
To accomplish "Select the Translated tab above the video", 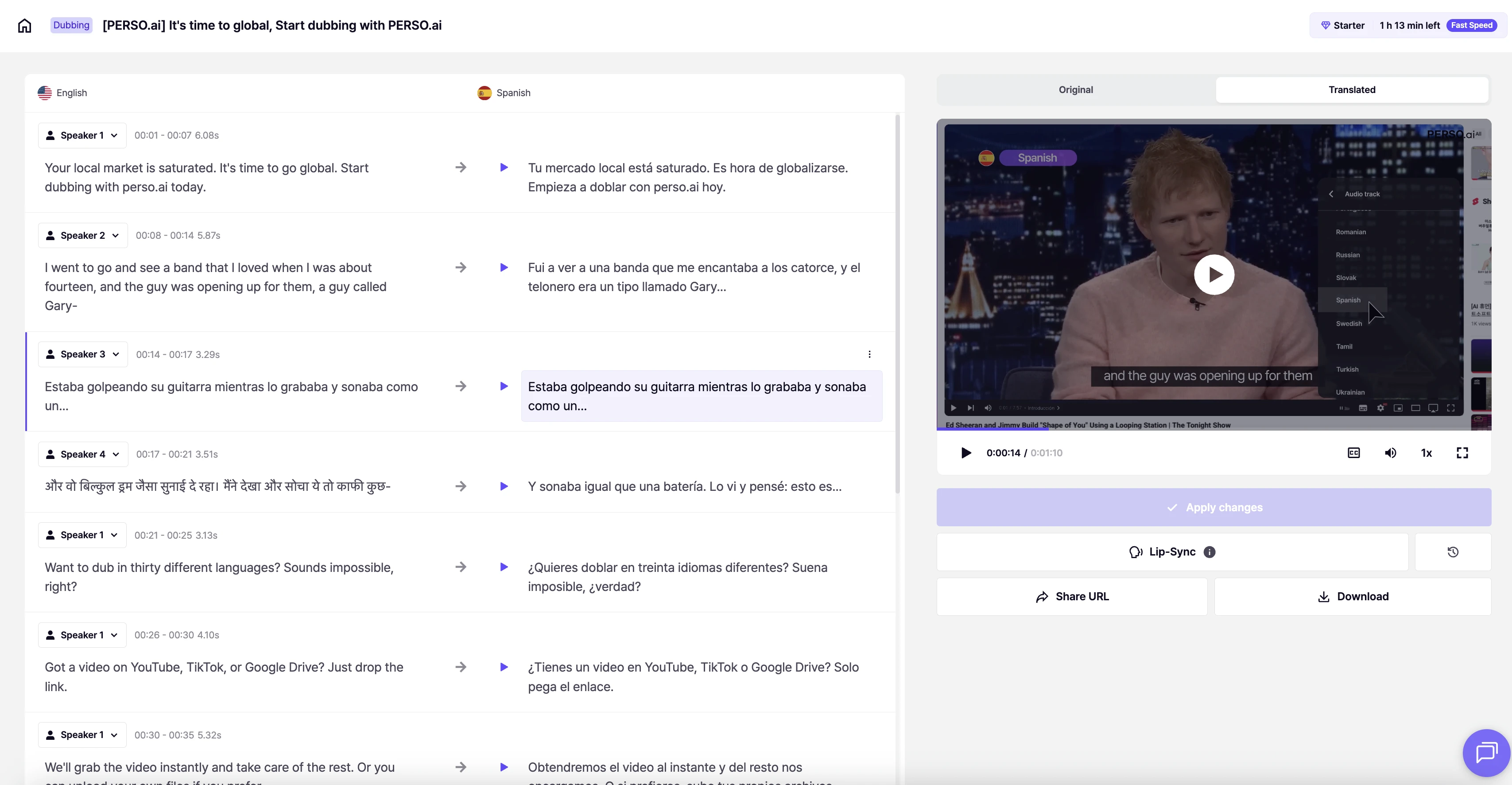I will tap(1352, 89).
